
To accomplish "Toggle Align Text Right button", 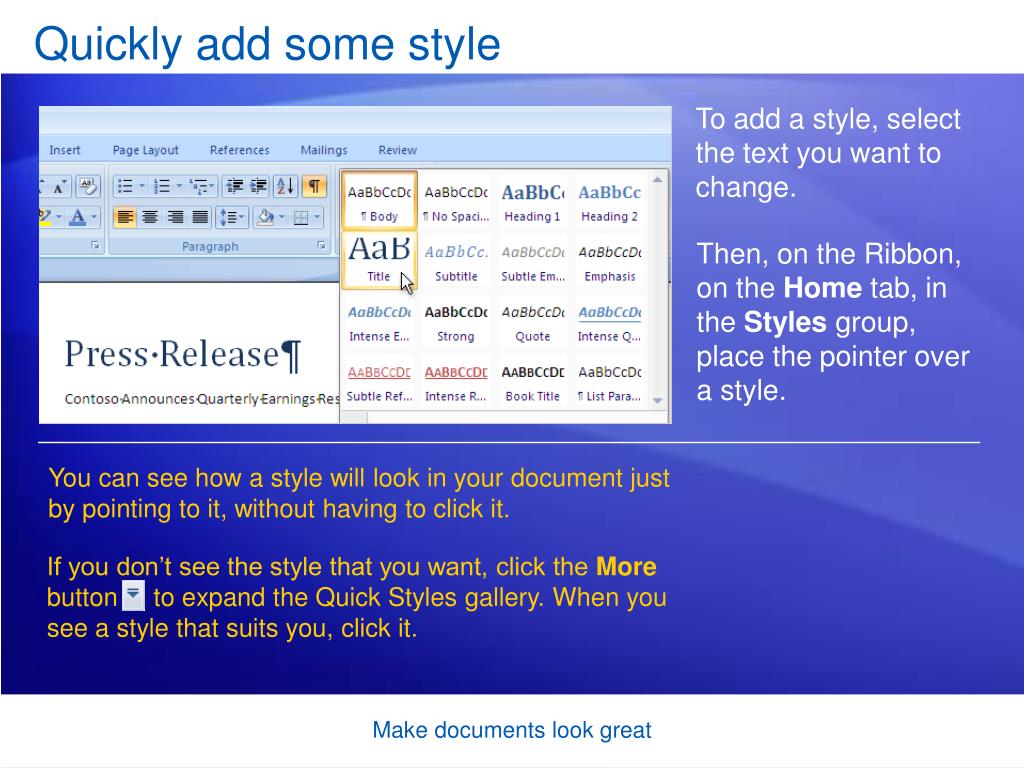I will 175,217.
